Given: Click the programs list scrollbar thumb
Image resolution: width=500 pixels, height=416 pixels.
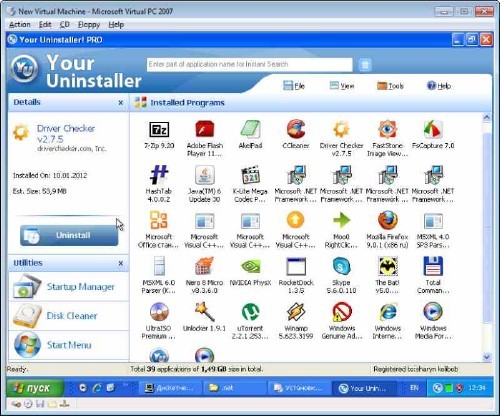Looking at the screenshot, I should pos(487,227).
